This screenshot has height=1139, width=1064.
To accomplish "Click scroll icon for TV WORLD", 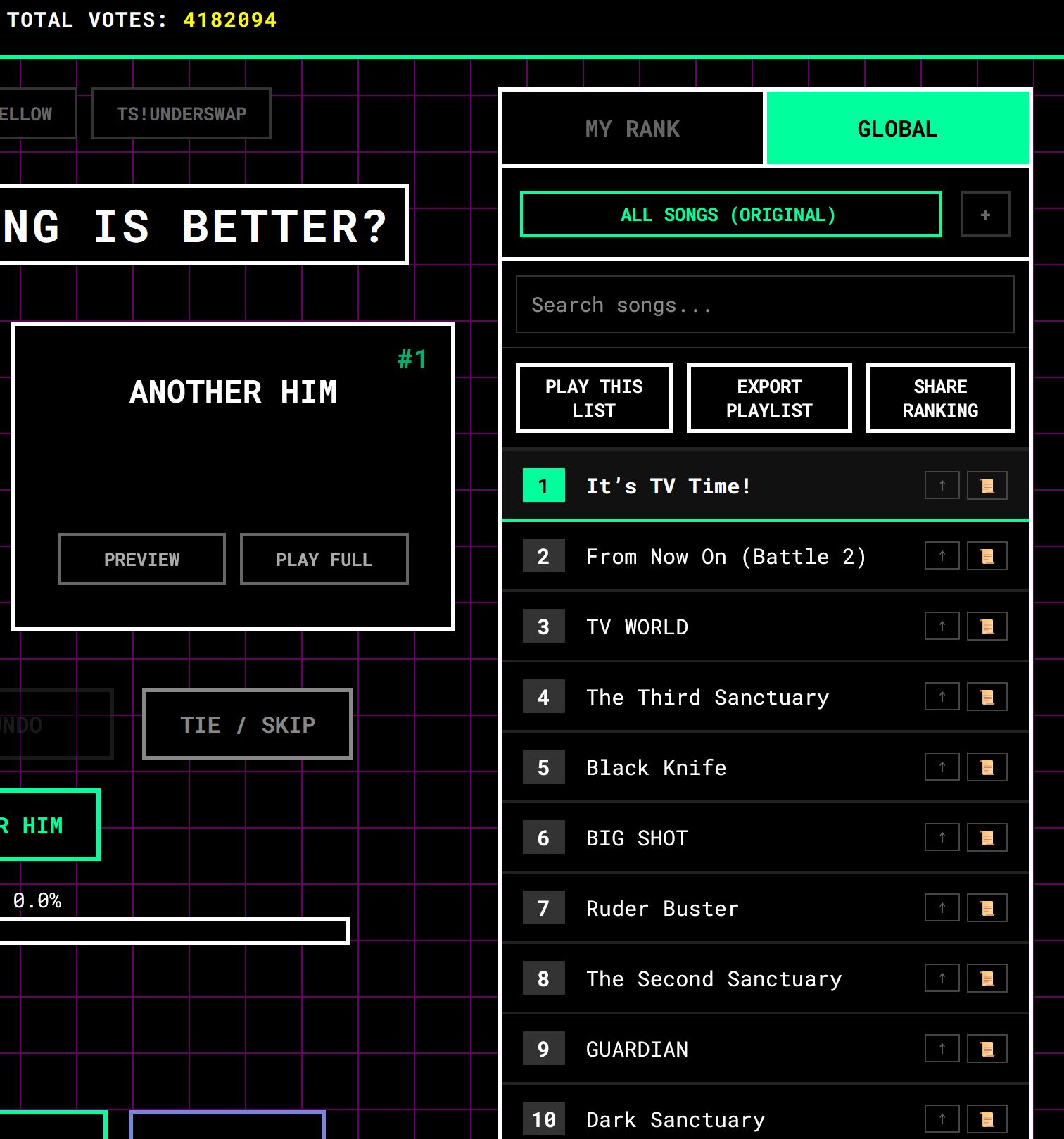I will (x=987, y=627).
